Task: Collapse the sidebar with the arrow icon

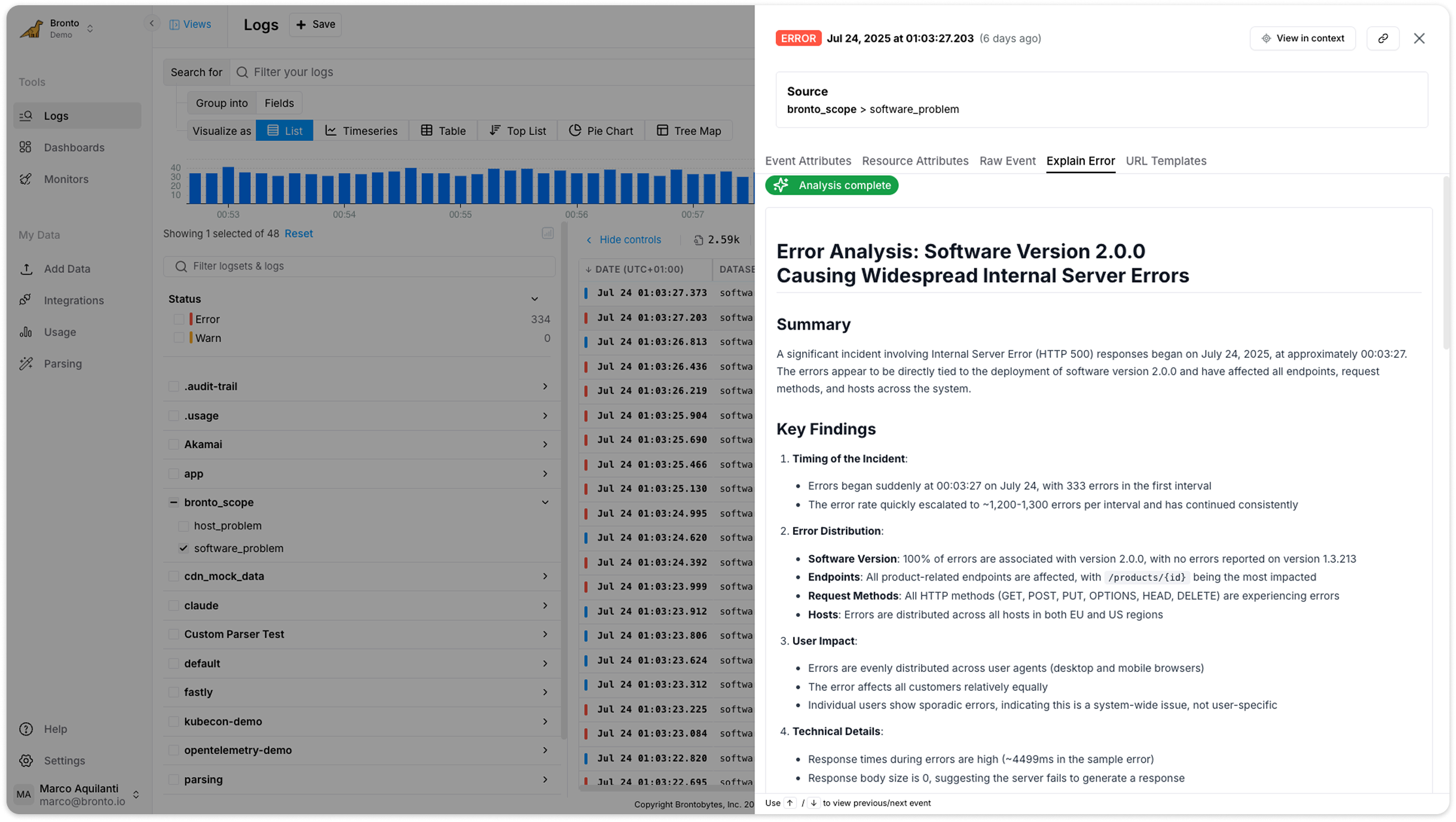Action: [152, 24]
